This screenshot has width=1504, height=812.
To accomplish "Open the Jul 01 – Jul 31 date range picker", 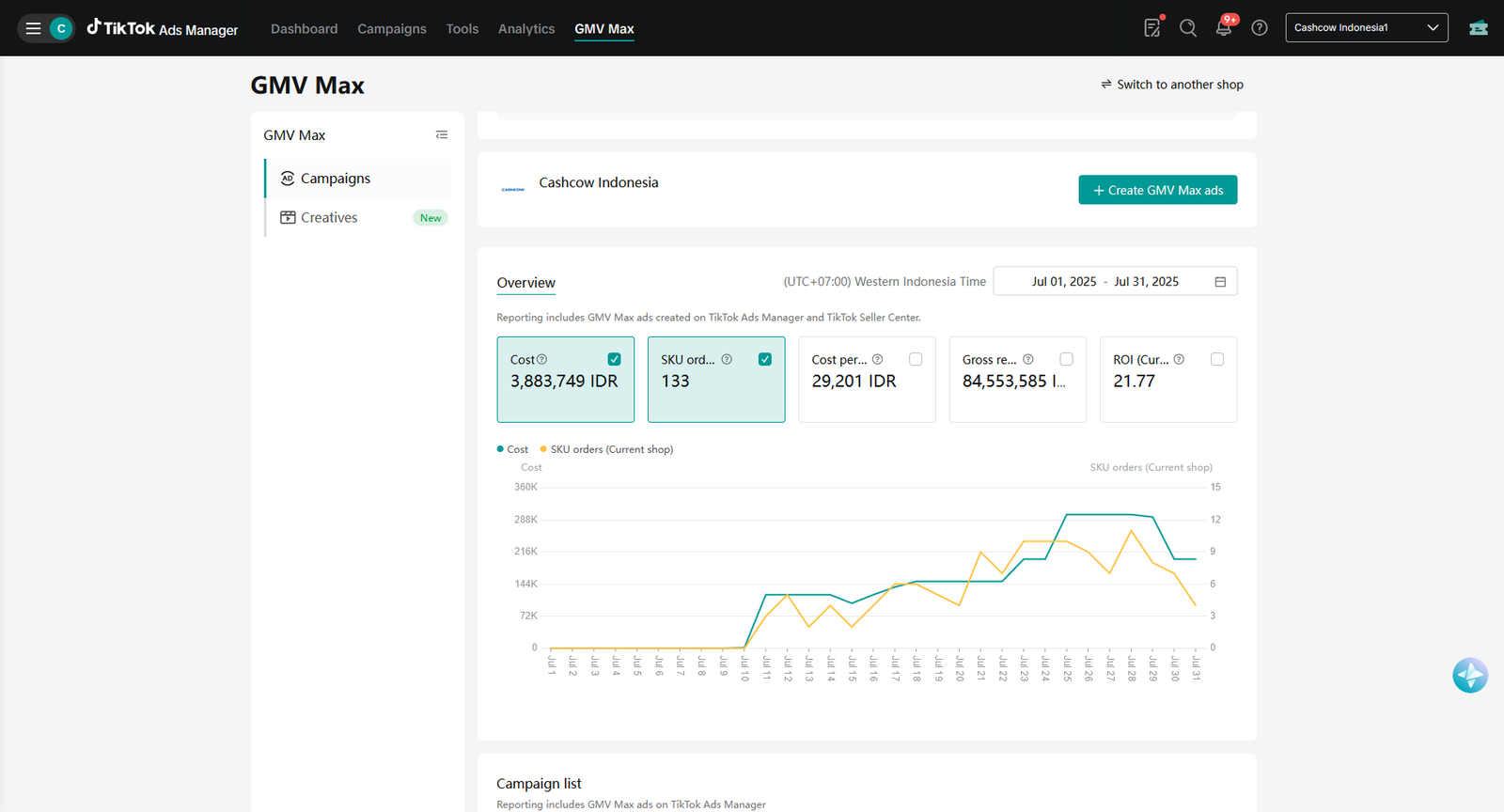I will coord(1115,282).
